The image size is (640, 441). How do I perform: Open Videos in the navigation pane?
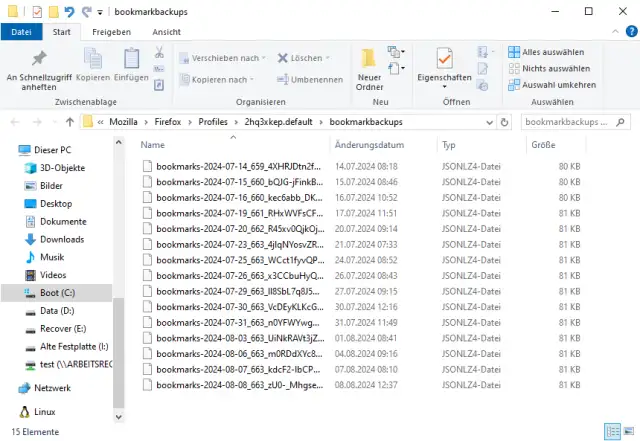[45, 275]
